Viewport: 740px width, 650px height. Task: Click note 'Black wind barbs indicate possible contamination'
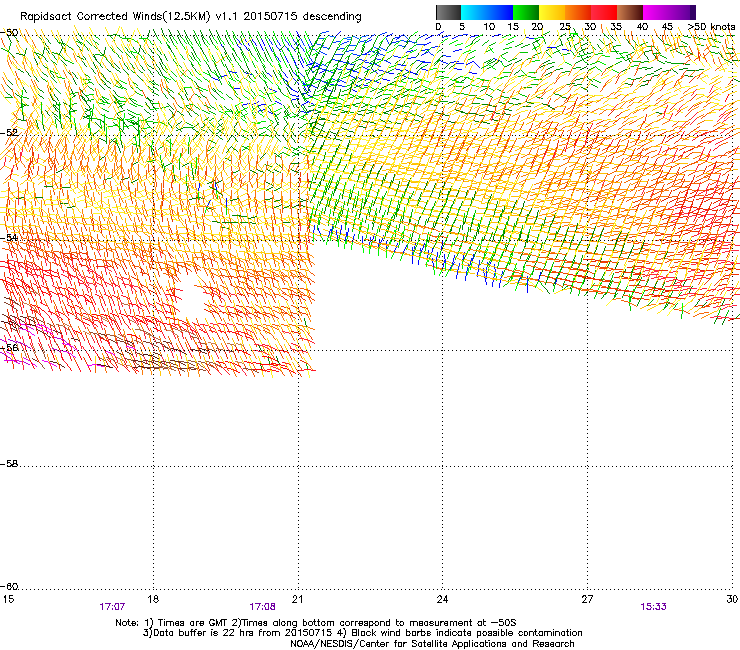click(x=467, y=633)
